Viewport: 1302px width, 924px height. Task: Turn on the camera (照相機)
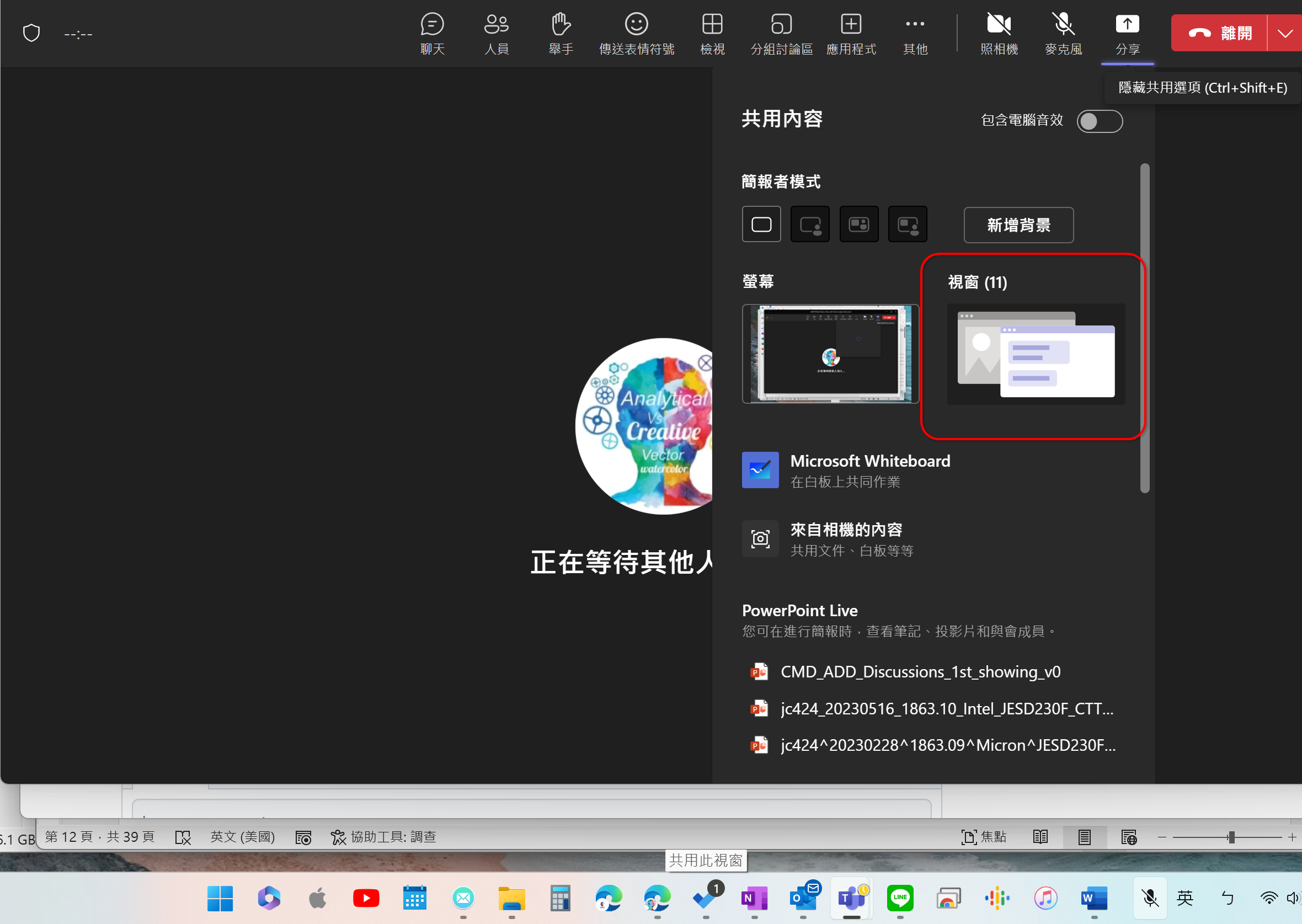click(x=999, y=33)
